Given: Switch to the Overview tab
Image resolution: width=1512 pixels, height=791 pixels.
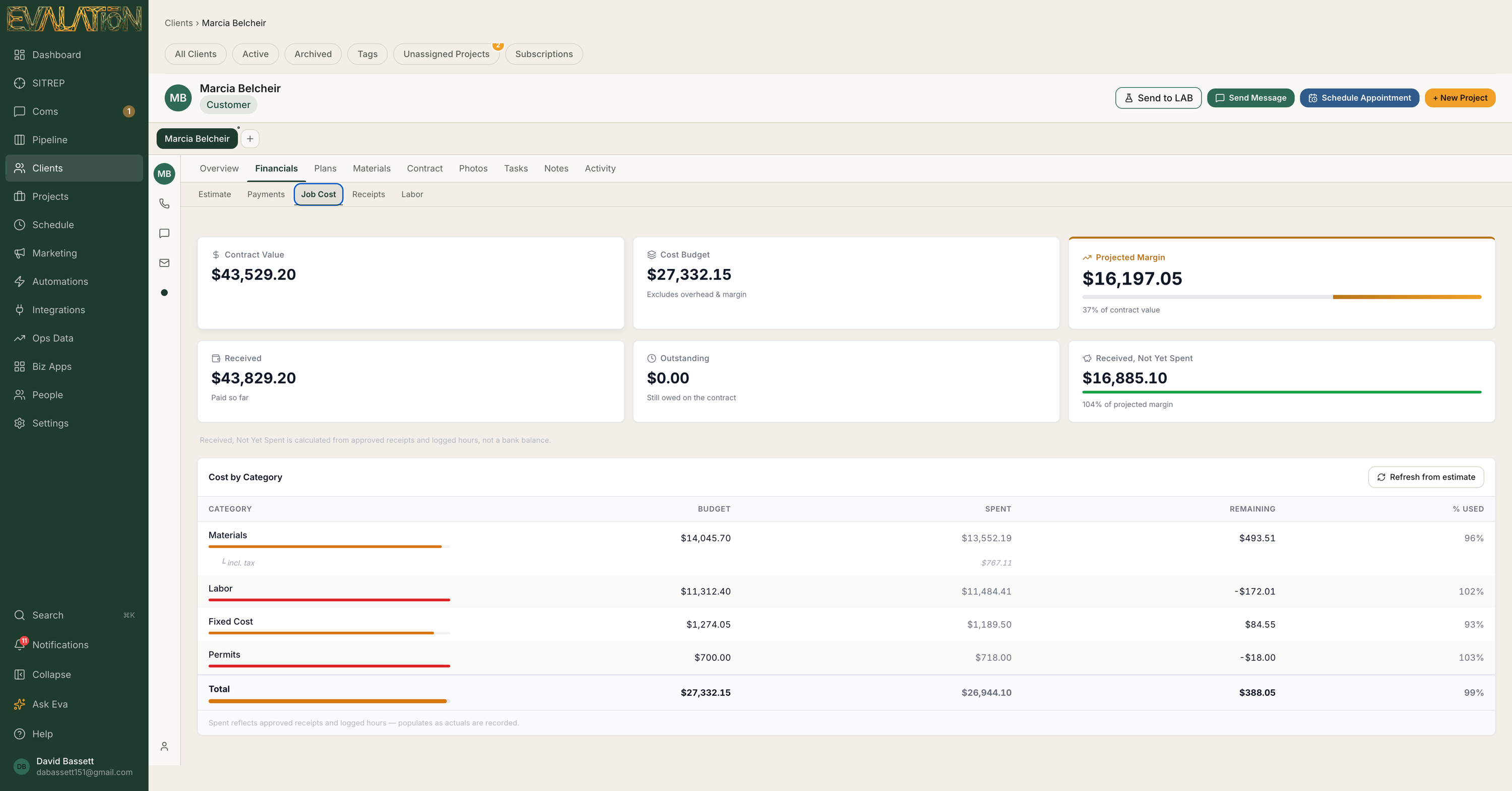Looking at the screenshot, I should 219,168.
